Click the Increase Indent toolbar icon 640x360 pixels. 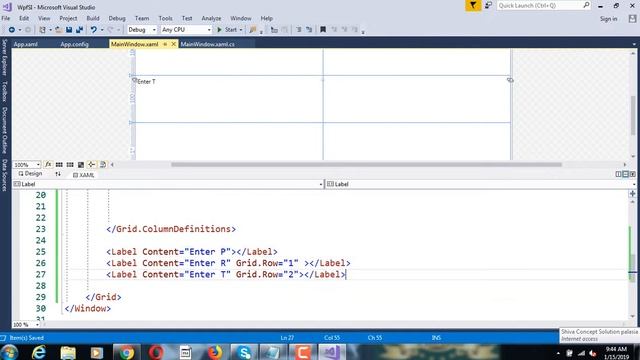click(x=309, y=30)
